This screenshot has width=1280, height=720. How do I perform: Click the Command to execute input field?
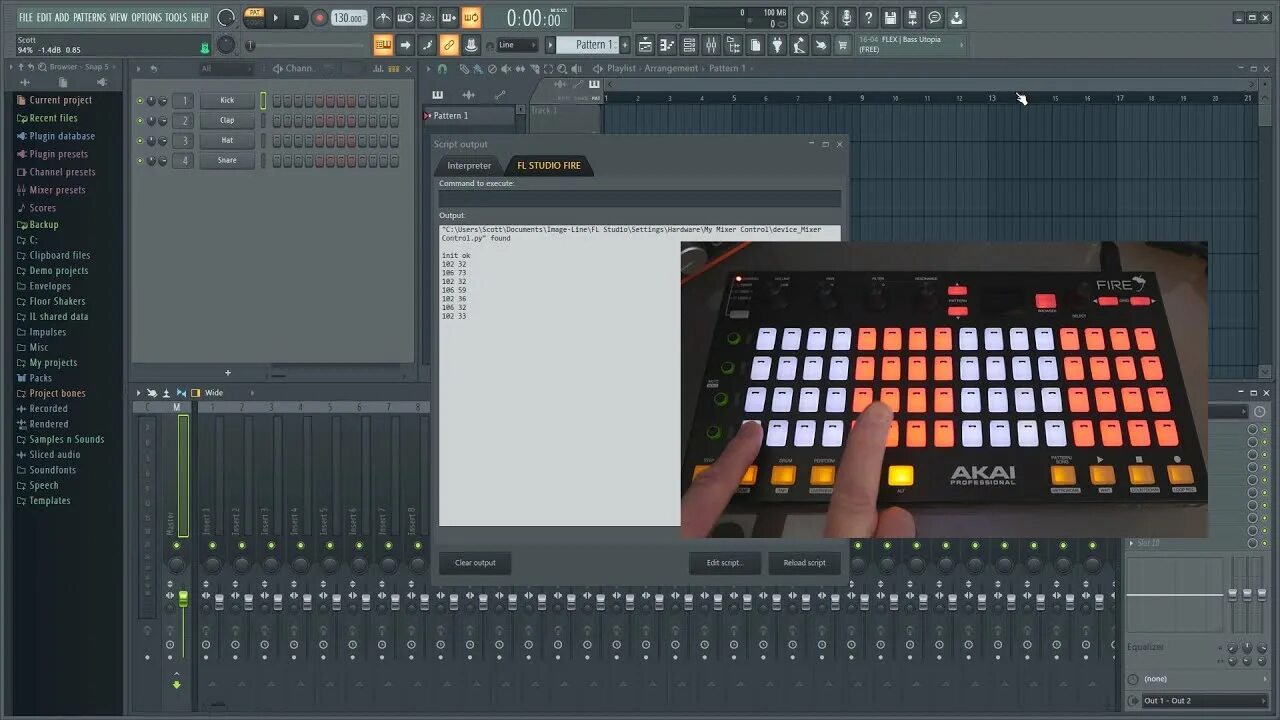640,198
